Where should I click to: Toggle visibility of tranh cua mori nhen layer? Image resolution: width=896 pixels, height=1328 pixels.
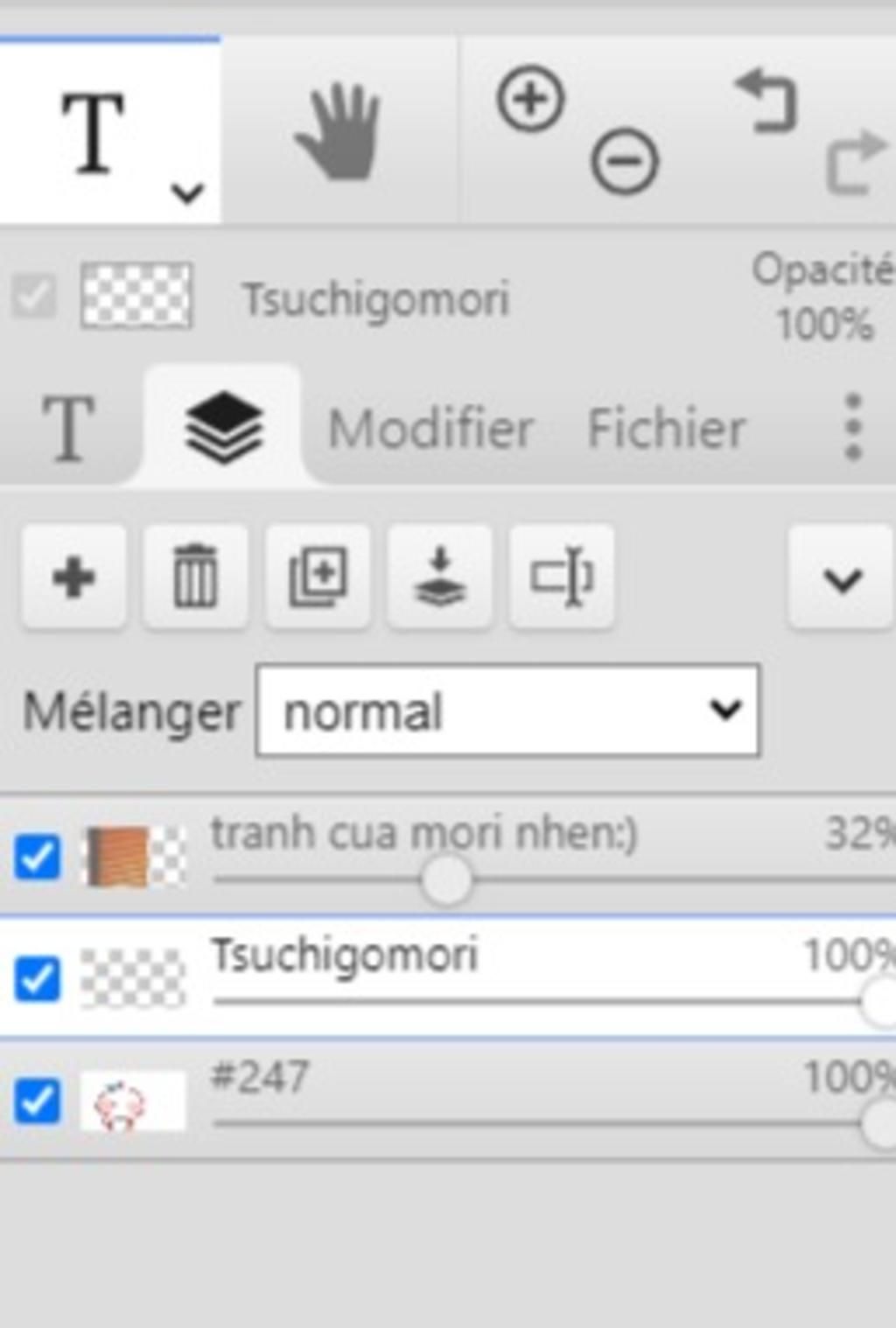point(38,856)
